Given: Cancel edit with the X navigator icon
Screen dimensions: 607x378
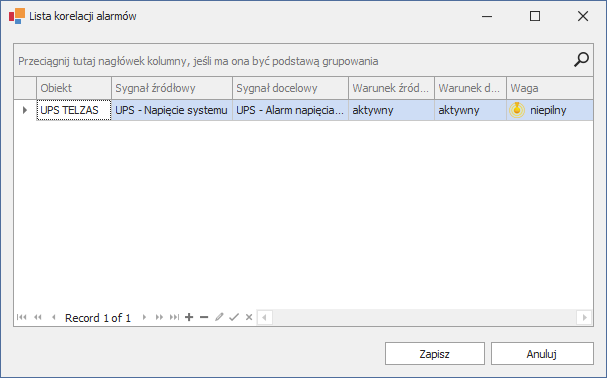Looking at the screenshot, I should (x=249, y=317).
